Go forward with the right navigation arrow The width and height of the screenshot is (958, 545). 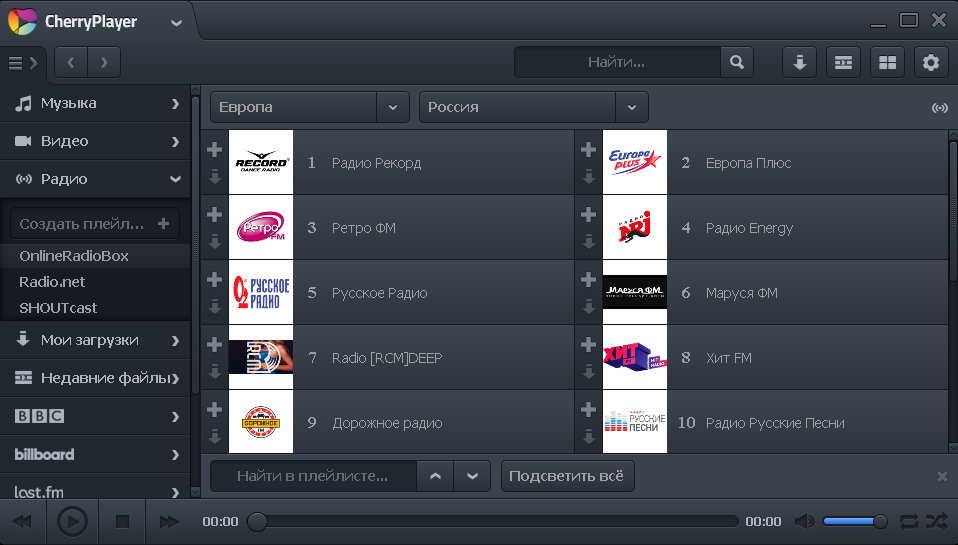click(x=104, y=62)
